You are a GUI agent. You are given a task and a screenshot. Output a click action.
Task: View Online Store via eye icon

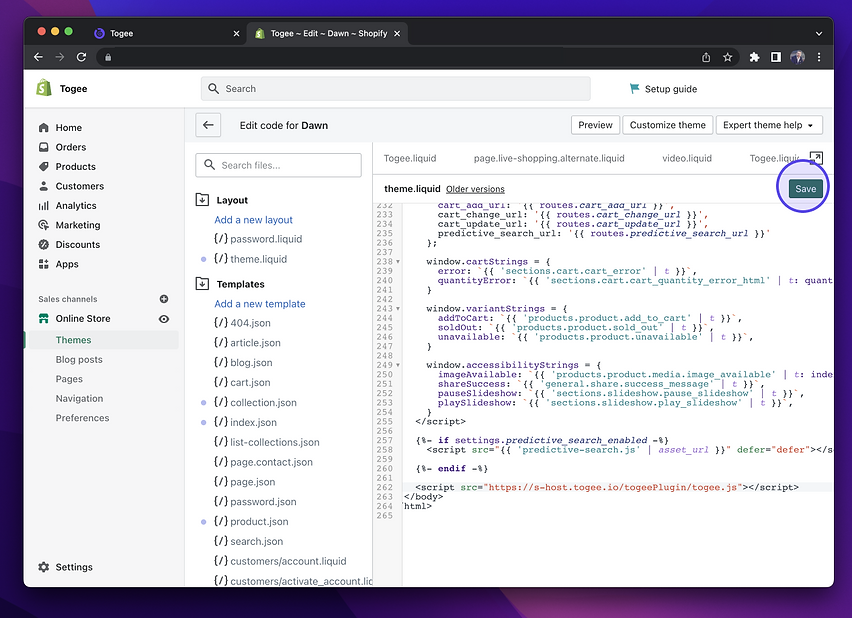[164, 319]
